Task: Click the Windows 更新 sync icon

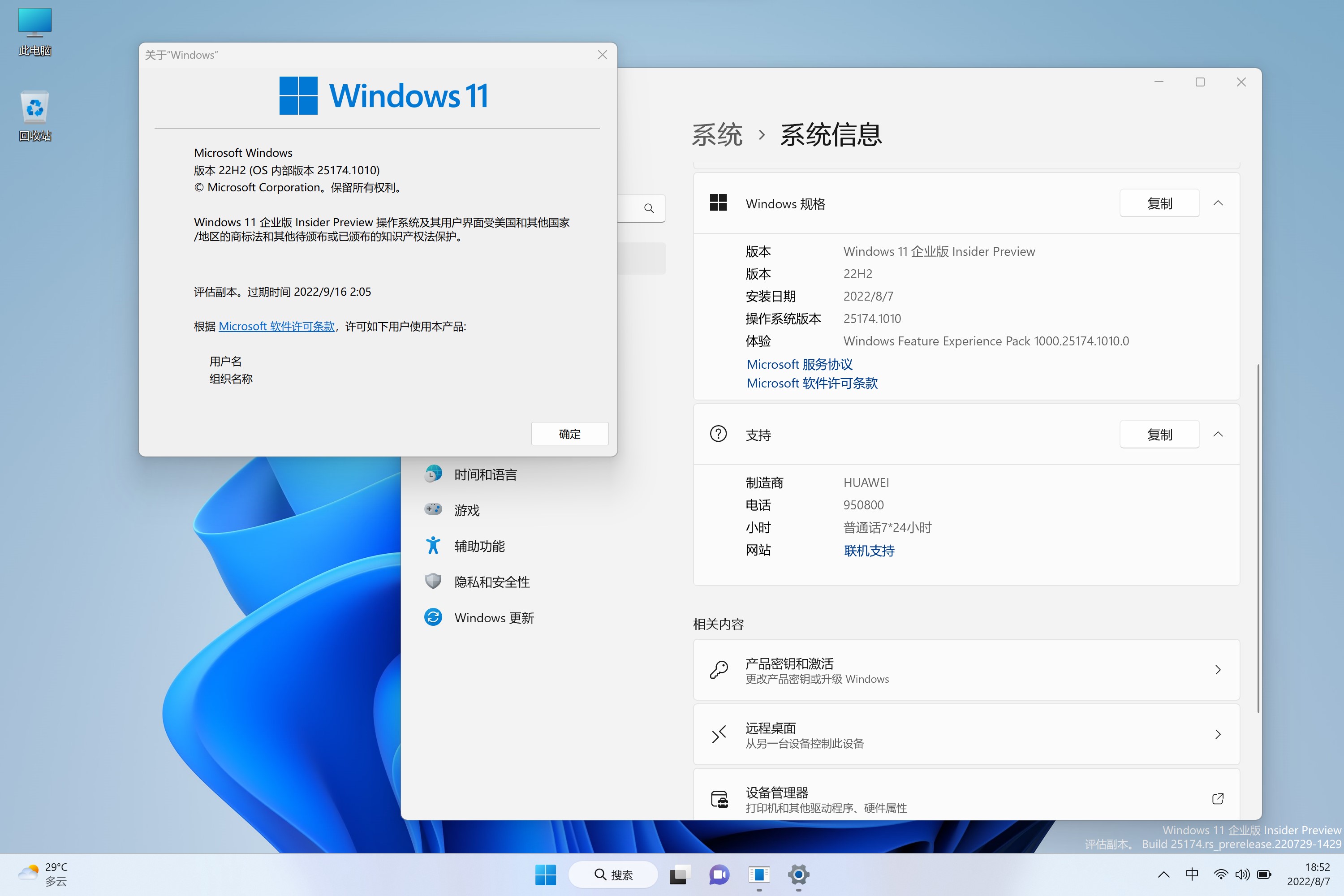Action: pos(433,617)
